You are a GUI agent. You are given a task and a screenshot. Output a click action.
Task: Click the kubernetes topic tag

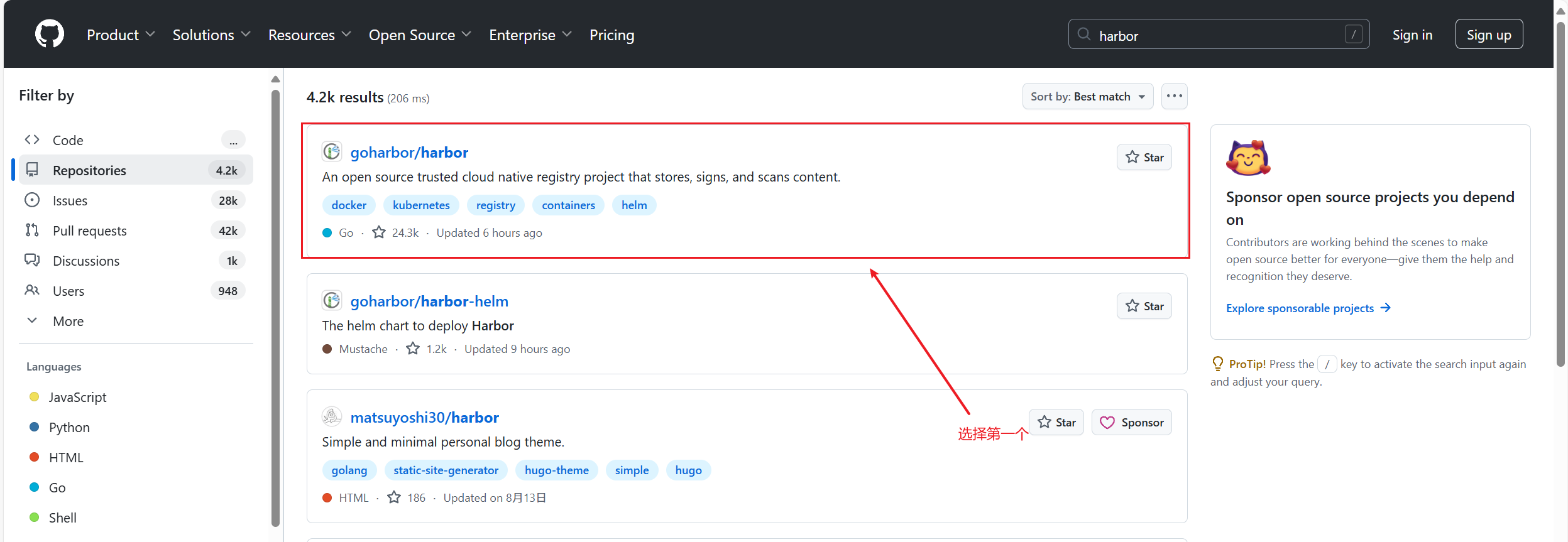(421, 205)
